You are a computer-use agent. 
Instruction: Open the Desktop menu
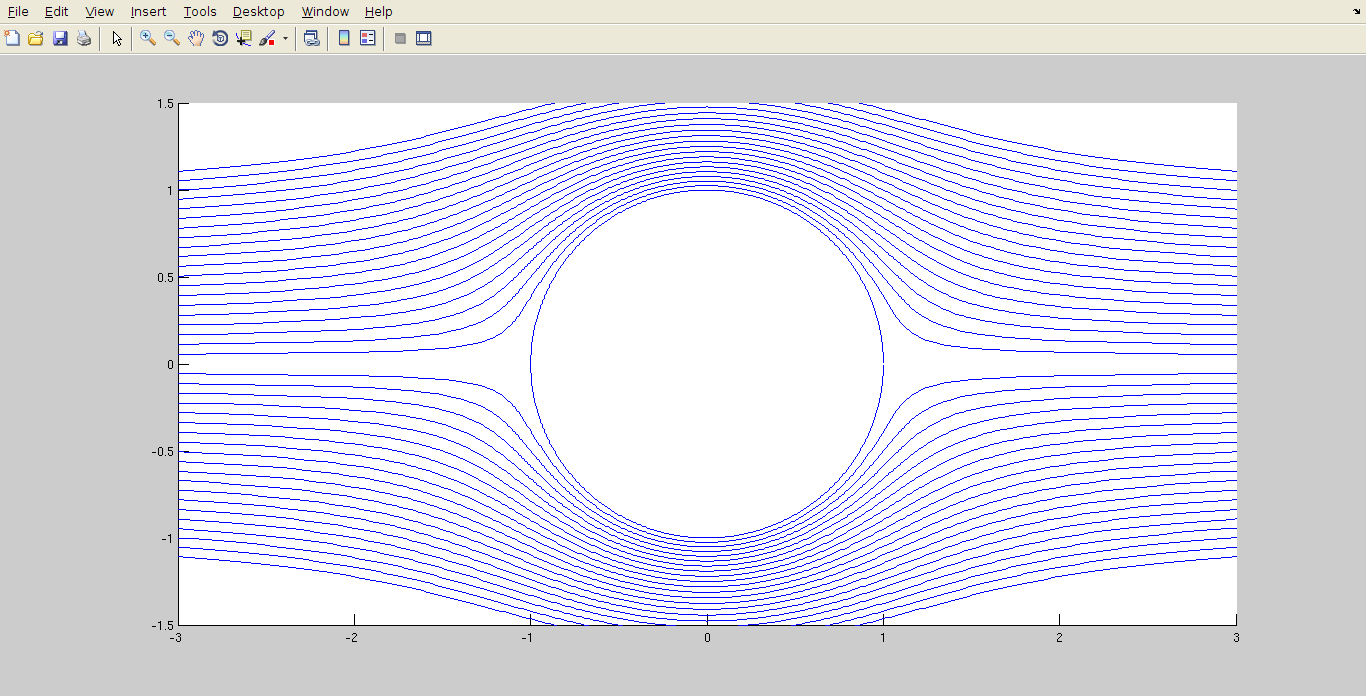[258, 12]
